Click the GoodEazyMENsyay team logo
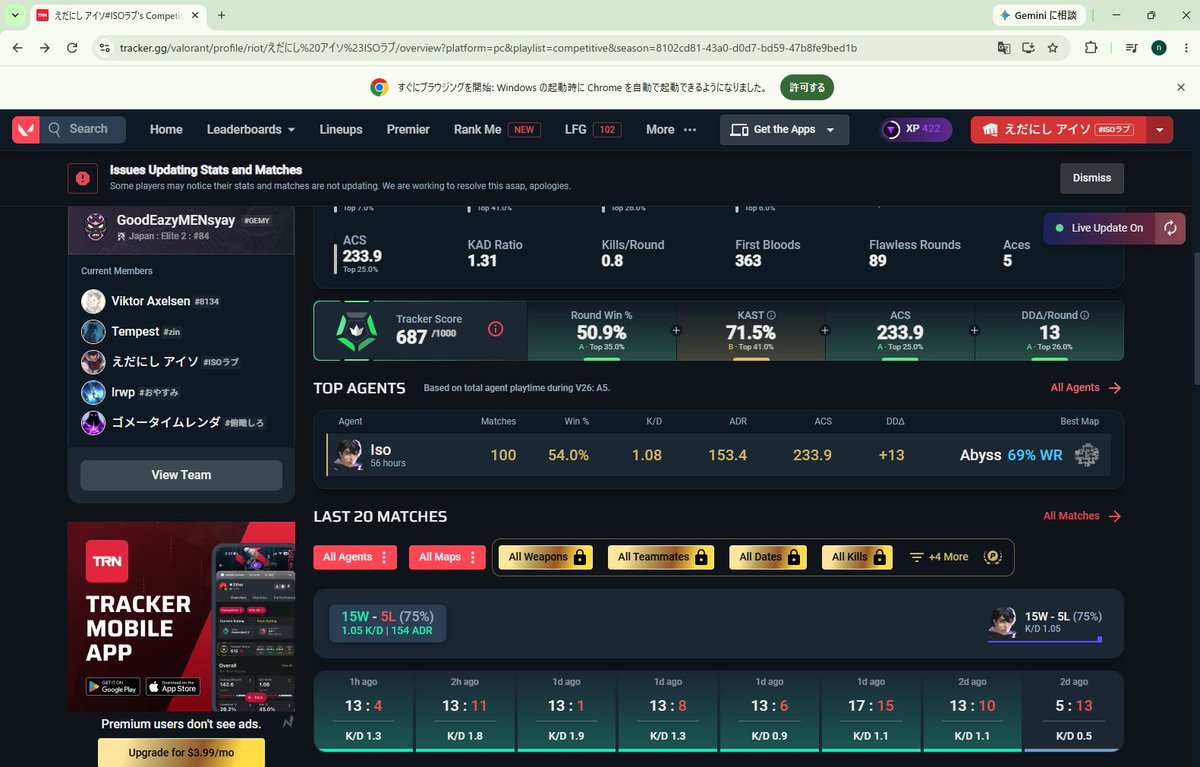Viewport: 1200px width, 767px height. click(96, 225)
